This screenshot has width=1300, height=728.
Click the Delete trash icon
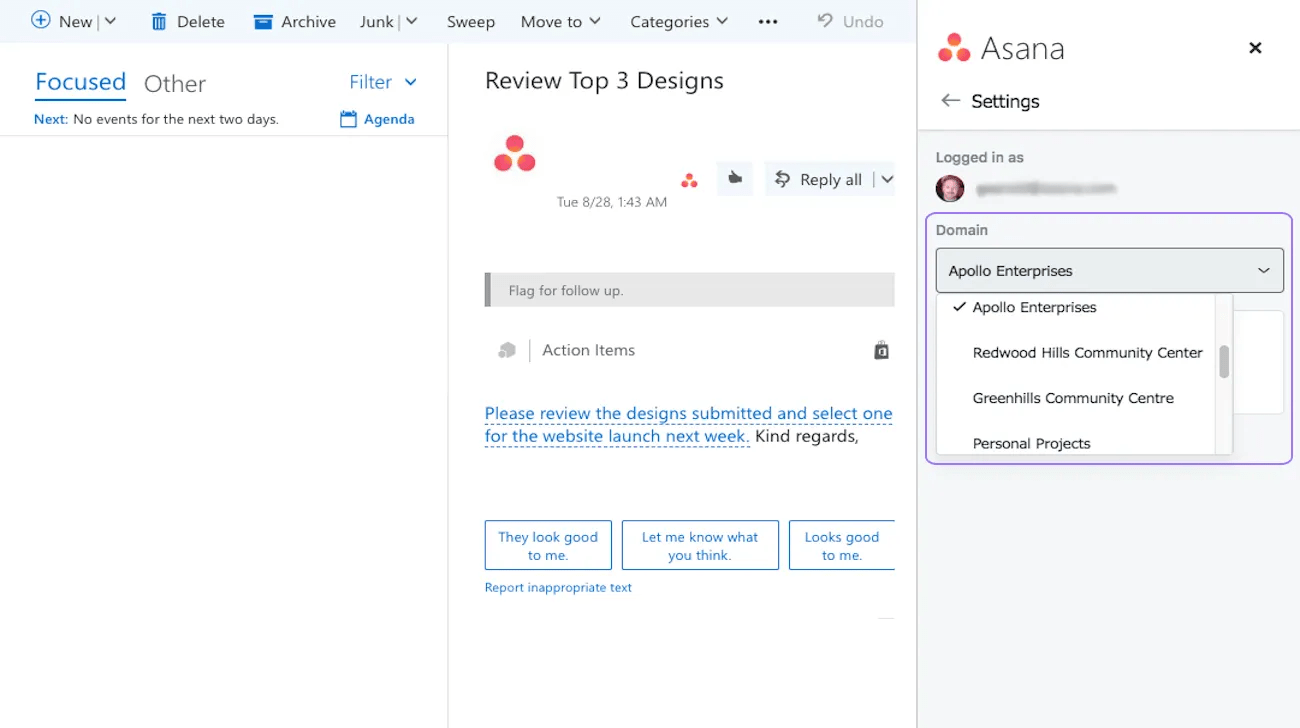pos(158,21)
